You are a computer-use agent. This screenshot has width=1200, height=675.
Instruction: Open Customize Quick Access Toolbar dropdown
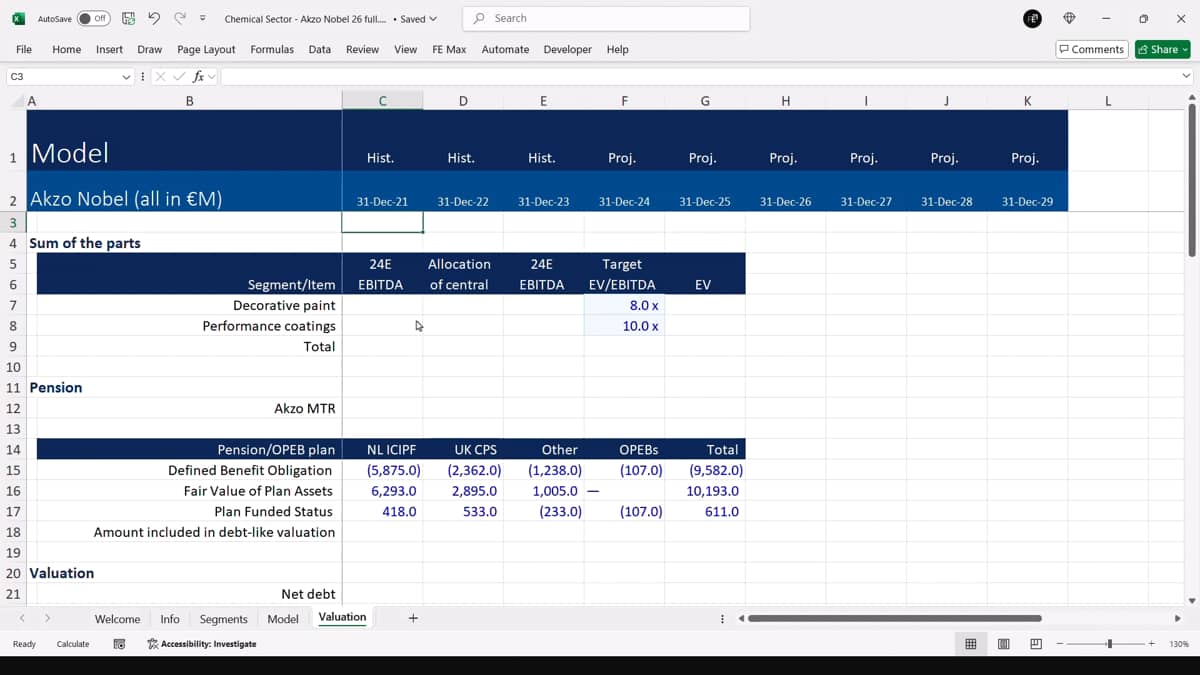tap(203, 19)
